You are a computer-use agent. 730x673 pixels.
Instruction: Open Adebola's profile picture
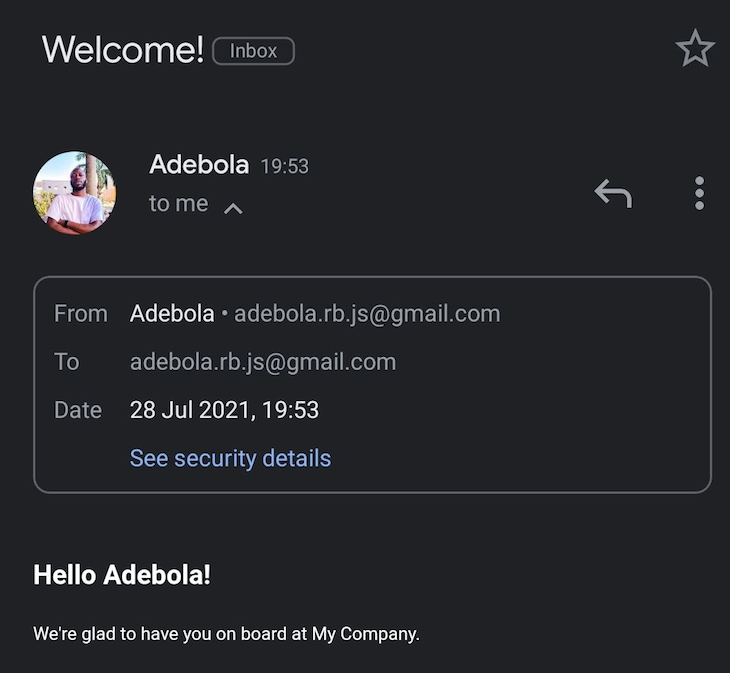pyautogui.click(x=74, y=193)
